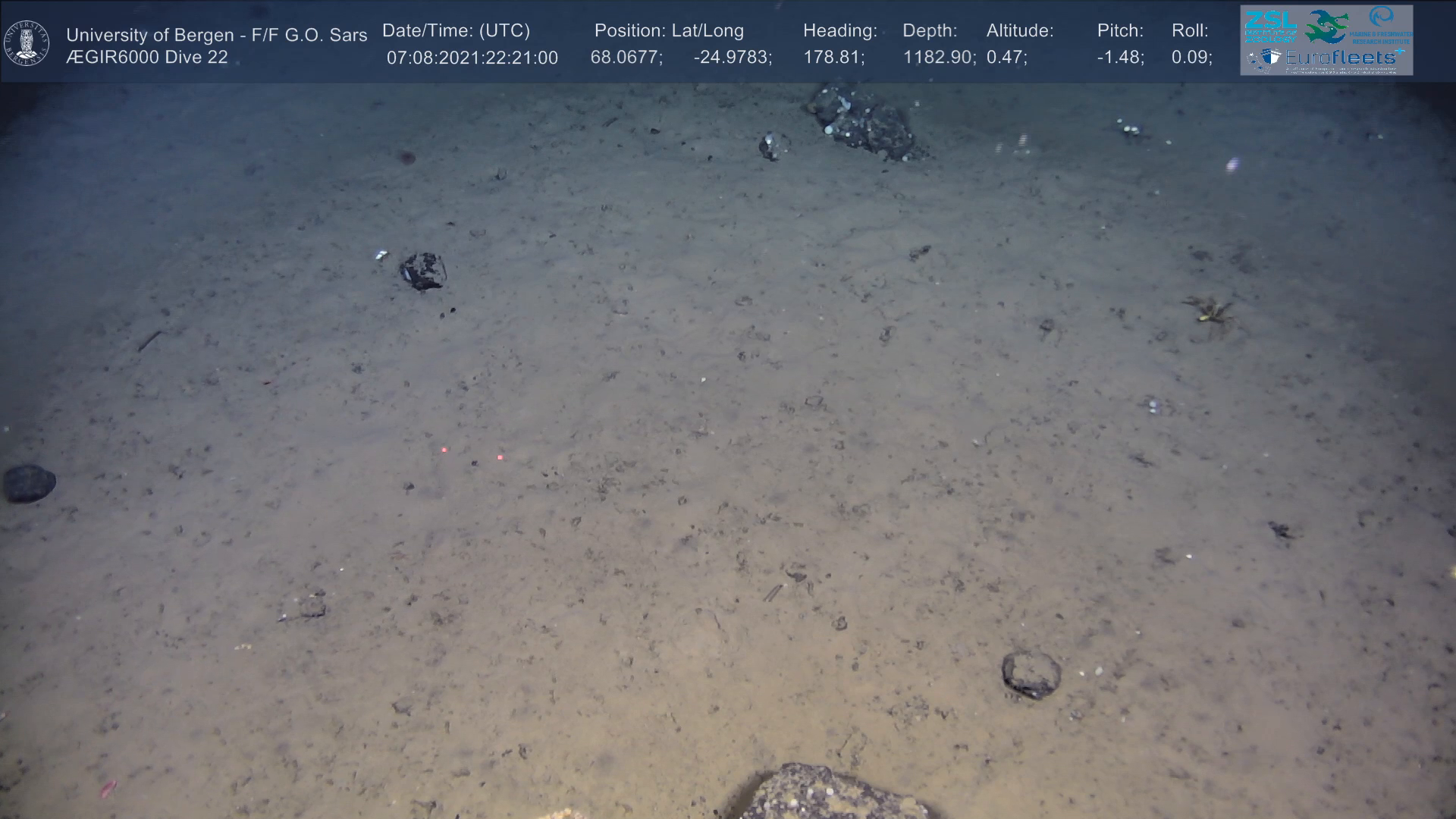Click the University of Bergen seal logo
1456x819 pixels.
[27, 42]
